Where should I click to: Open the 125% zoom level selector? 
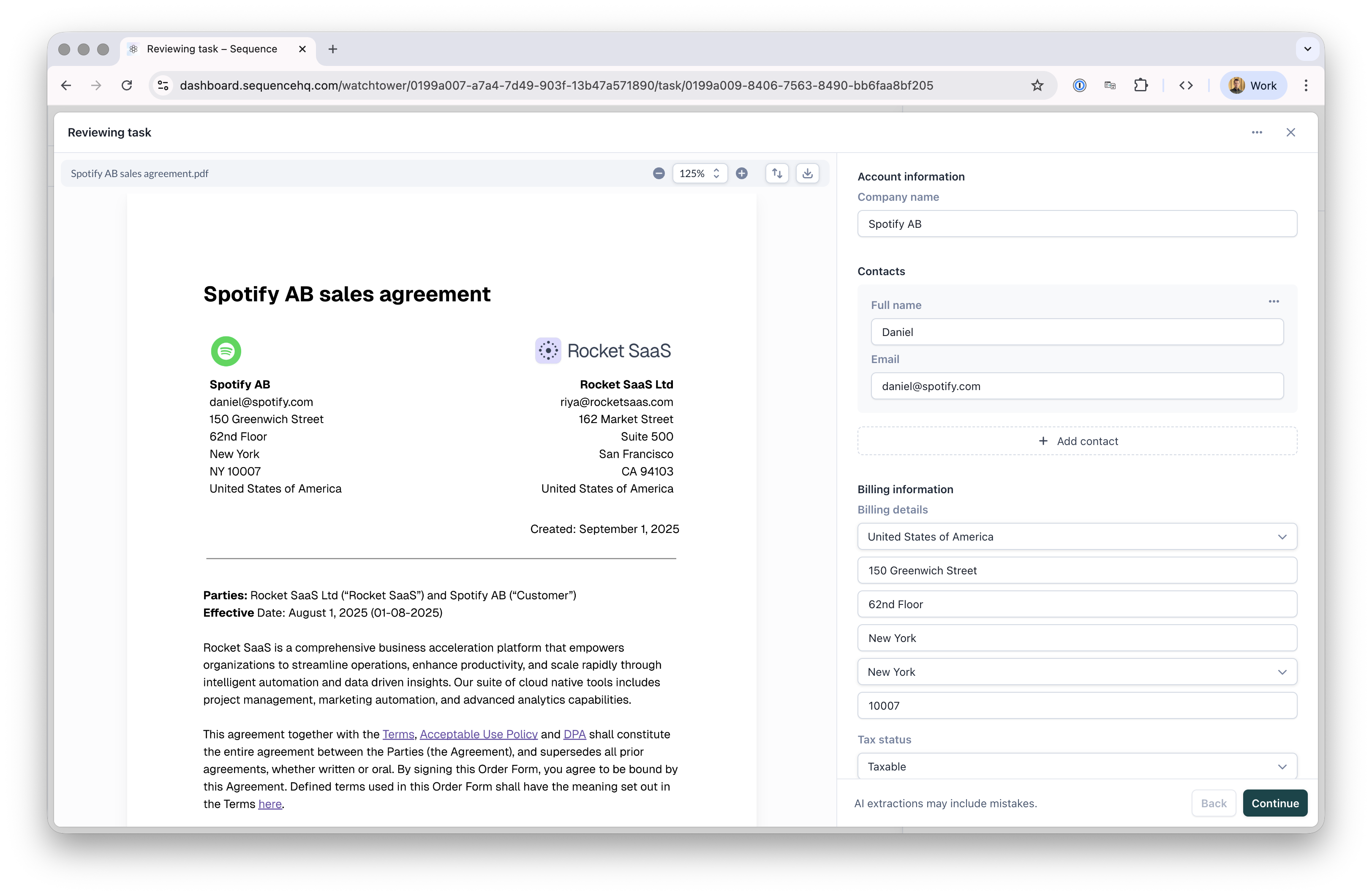pyautogui.click(x=699, y=173)
